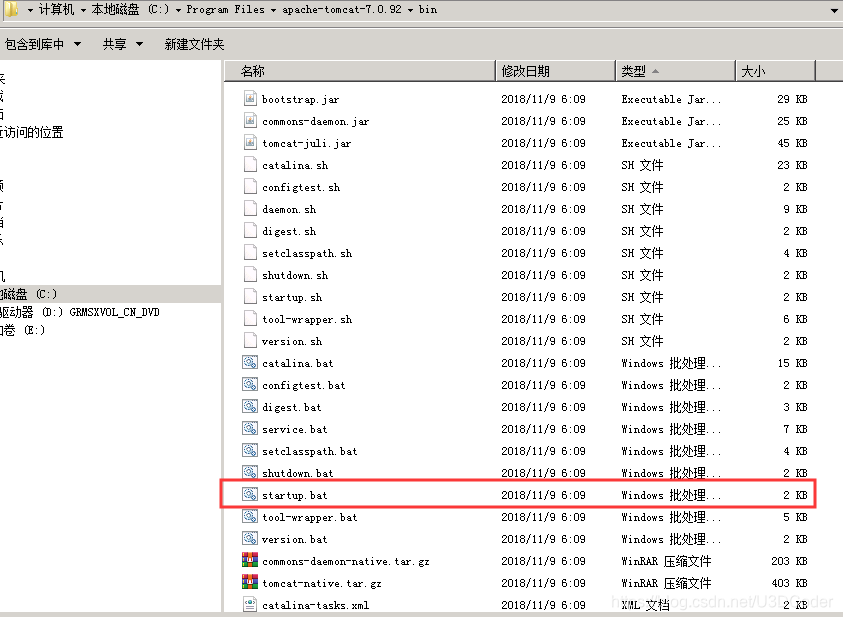Click the bin breadcrumb segment
Image resolution: width=843 pixels, height=620 pixels.
(x=428, y=10)
